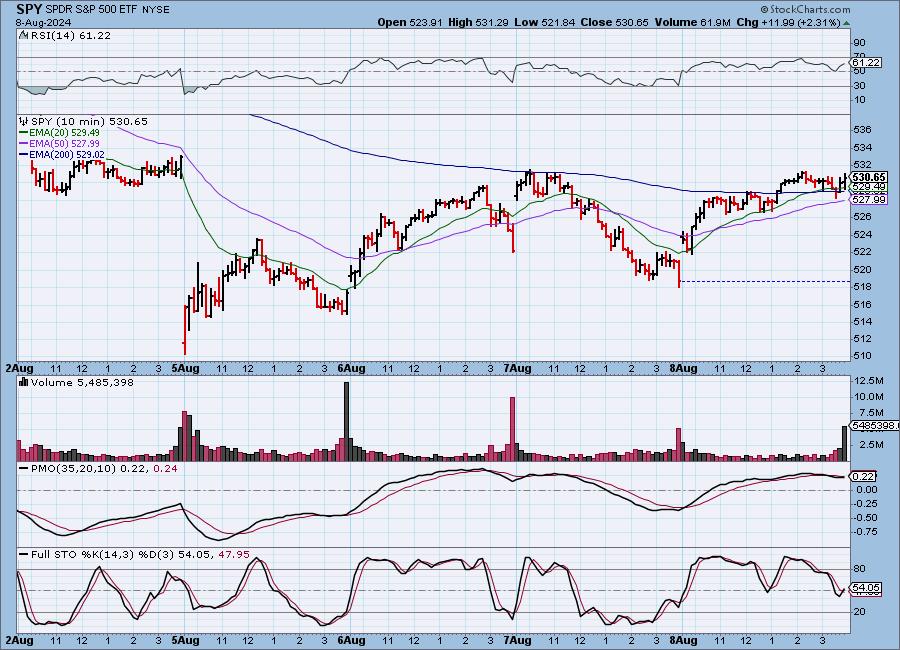Viewport: 900px width, 650px height.
Task: Click the RSI(14) indicator legend icon
Action: [x=24, y=35]
